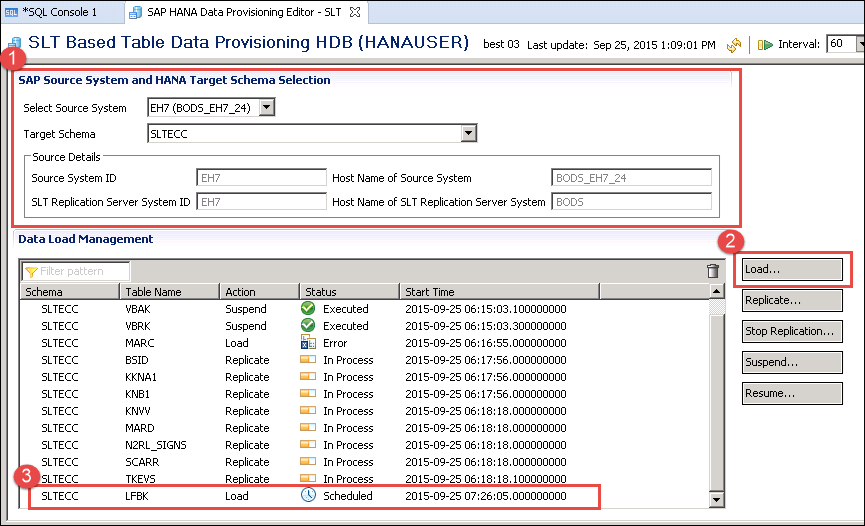Viewport: 865px width, 526px height.
Task: Click the Error status icon for MARC
Action: click(x=308, y=343)
